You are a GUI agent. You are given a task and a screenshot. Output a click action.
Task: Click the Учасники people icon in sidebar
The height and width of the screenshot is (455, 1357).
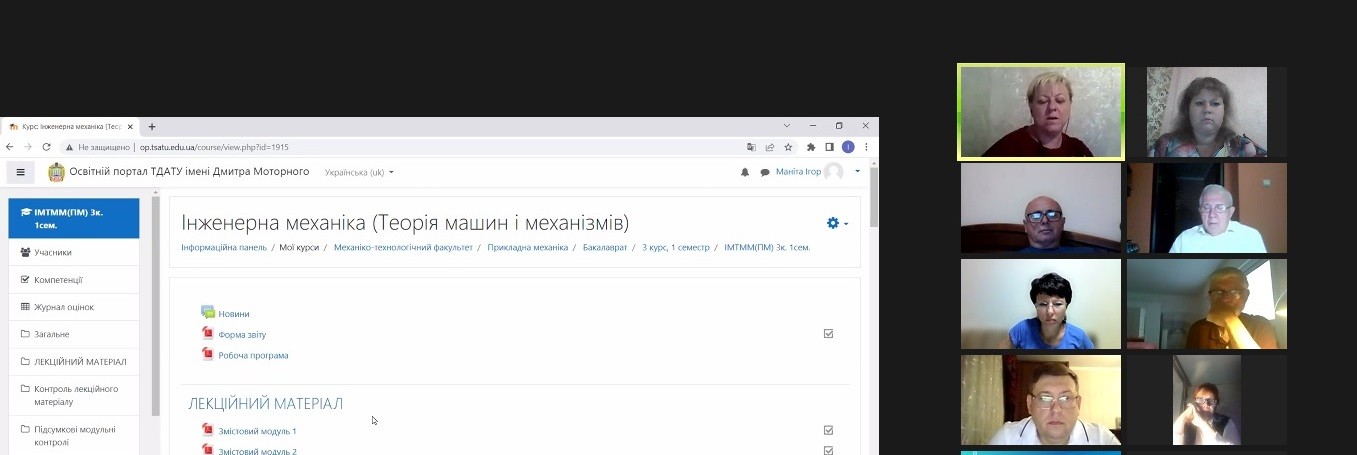coord(25,252)
